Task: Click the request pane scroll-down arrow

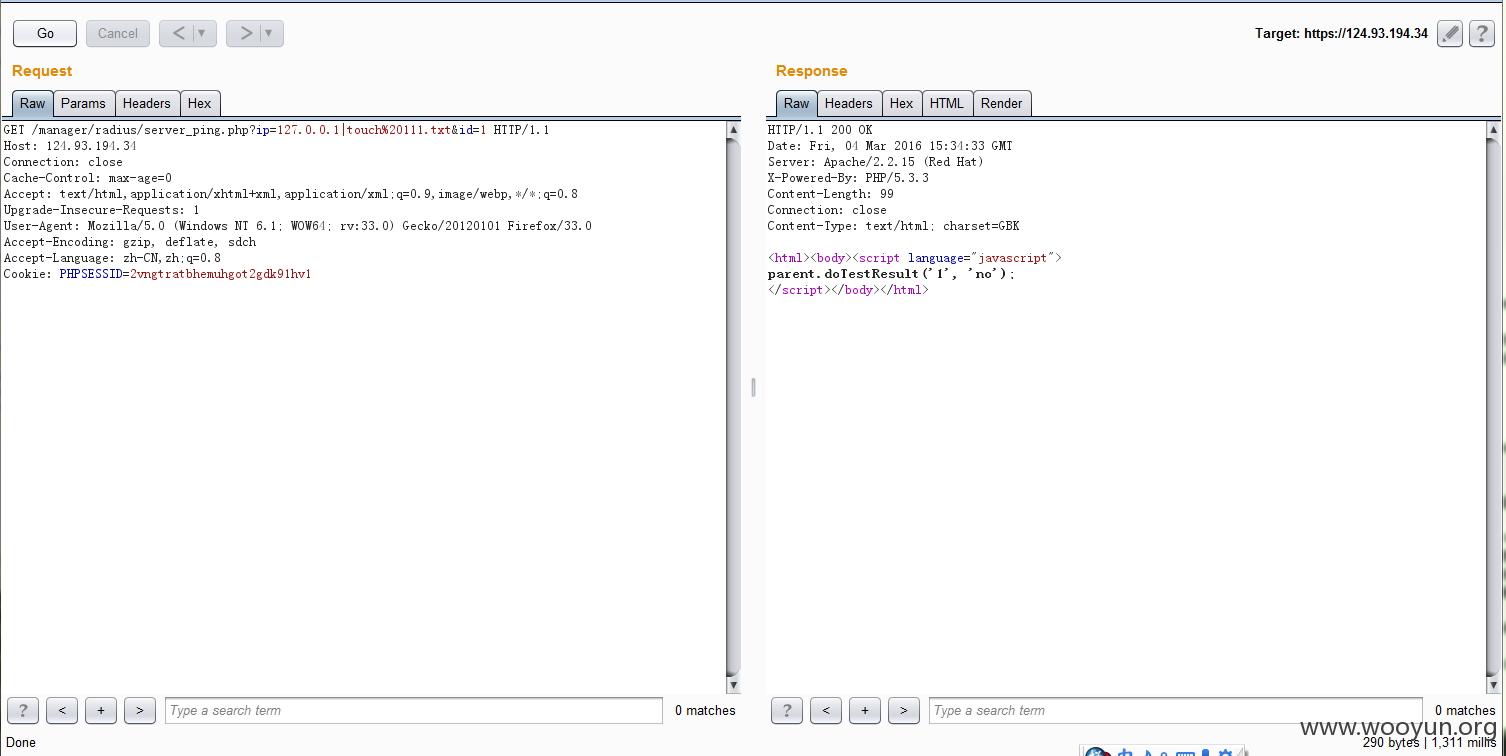Action: click(x=733, y=685)
